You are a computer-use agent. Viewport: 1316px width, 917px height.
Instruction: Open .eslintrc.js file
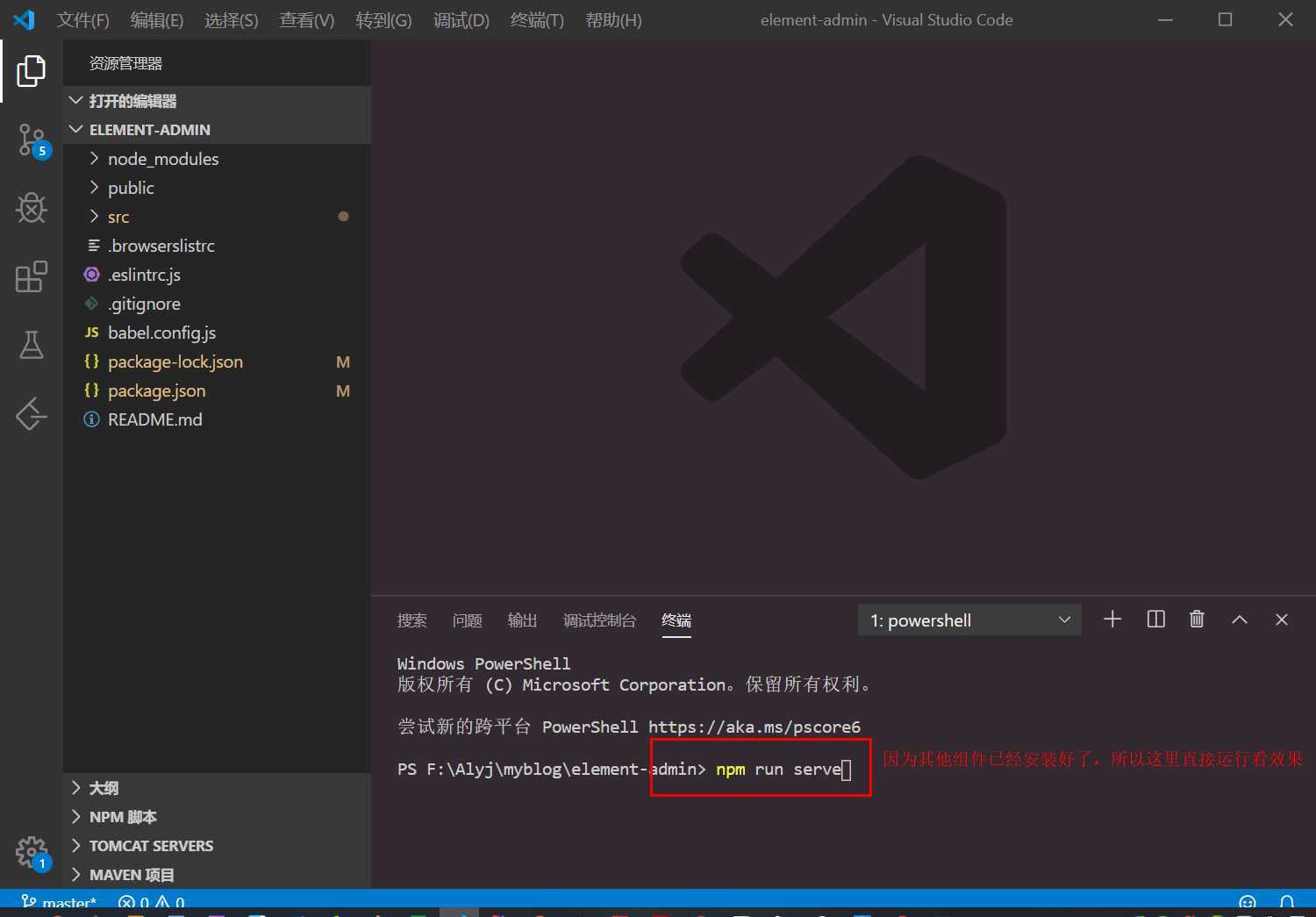[x=217, y=275]
